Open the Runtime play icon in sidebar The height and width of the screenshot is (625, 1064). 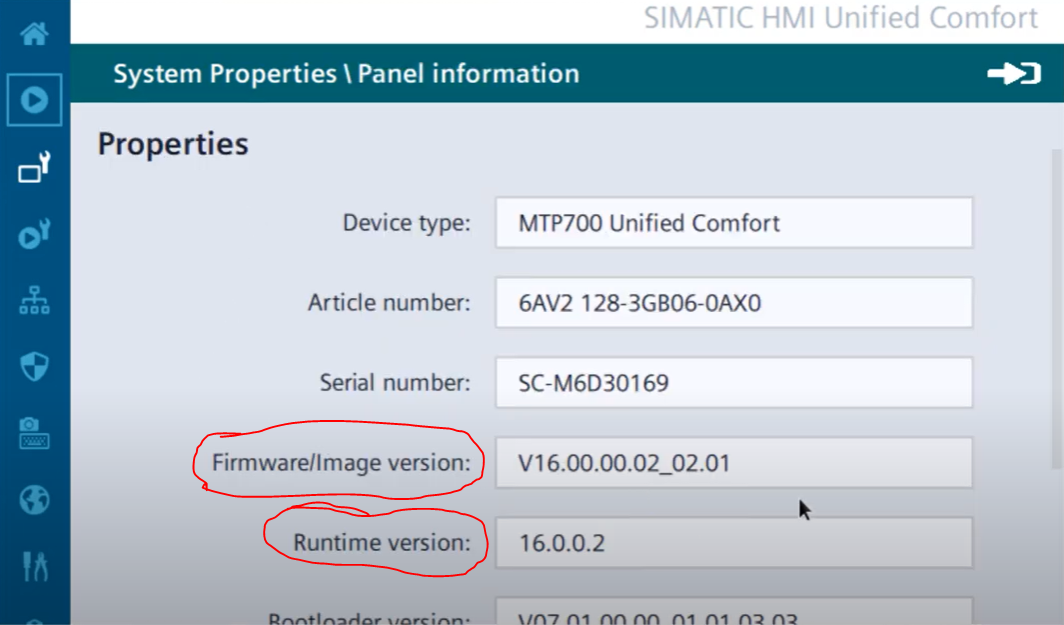34,100
